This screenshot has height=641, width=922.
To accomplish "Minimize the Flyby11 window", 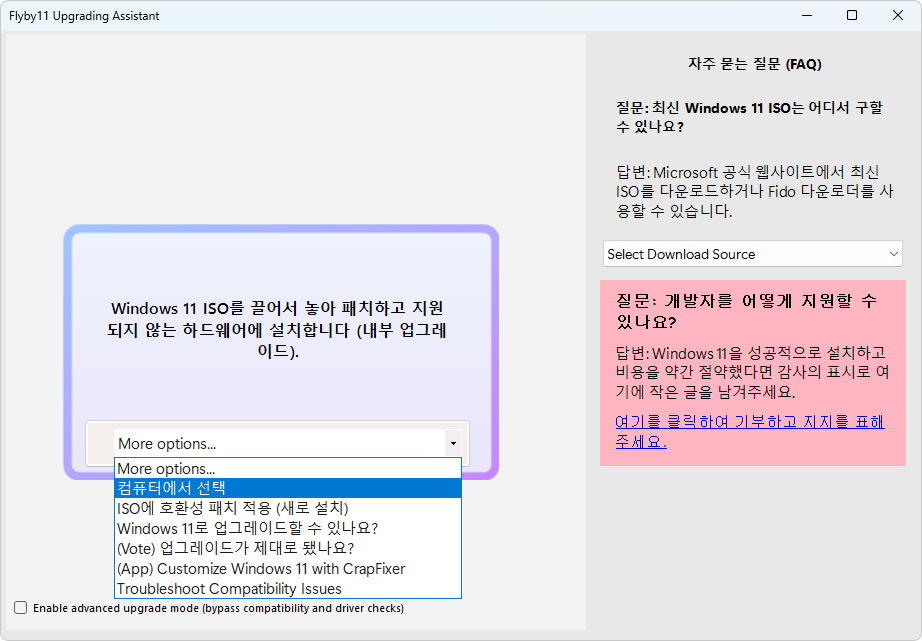I will coord(807,15).
